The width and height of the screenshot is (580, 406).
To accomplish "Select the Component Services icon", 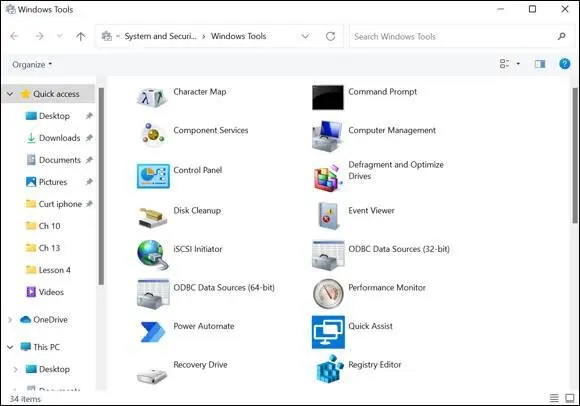I will point(153,135).
